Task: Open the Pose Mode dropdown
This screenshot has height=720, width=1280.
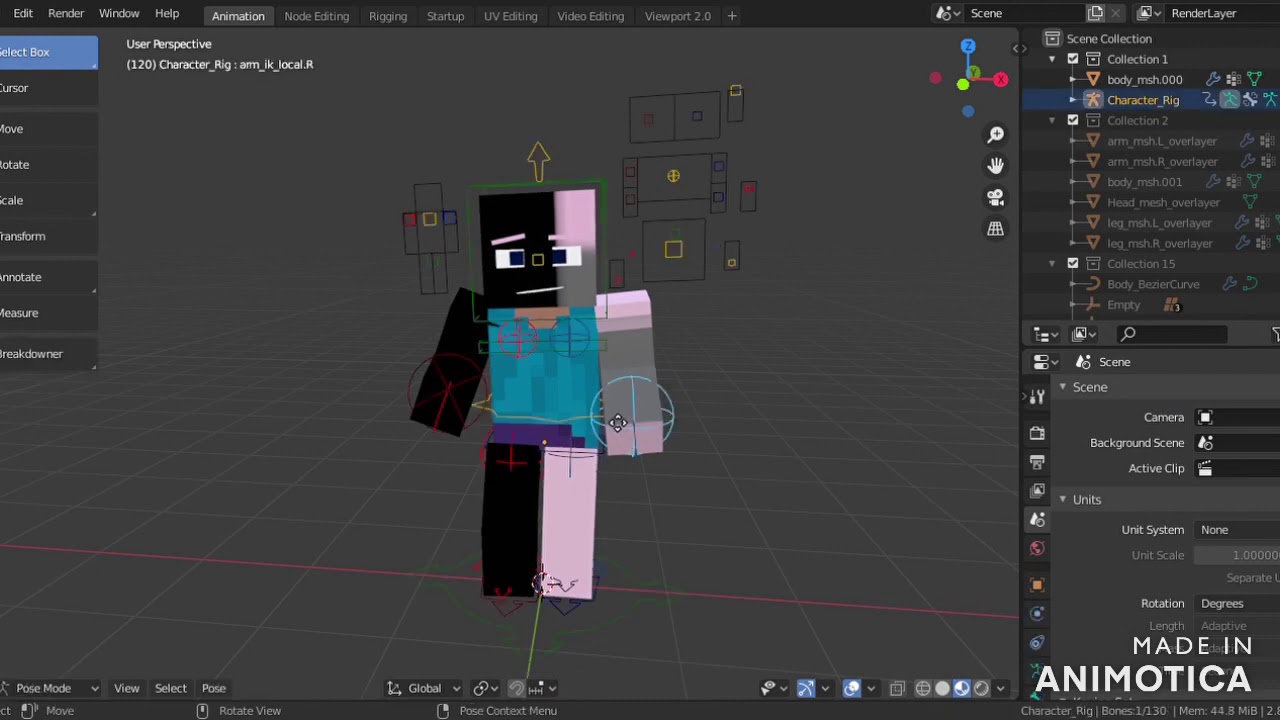Action: [x=50, y=688]
